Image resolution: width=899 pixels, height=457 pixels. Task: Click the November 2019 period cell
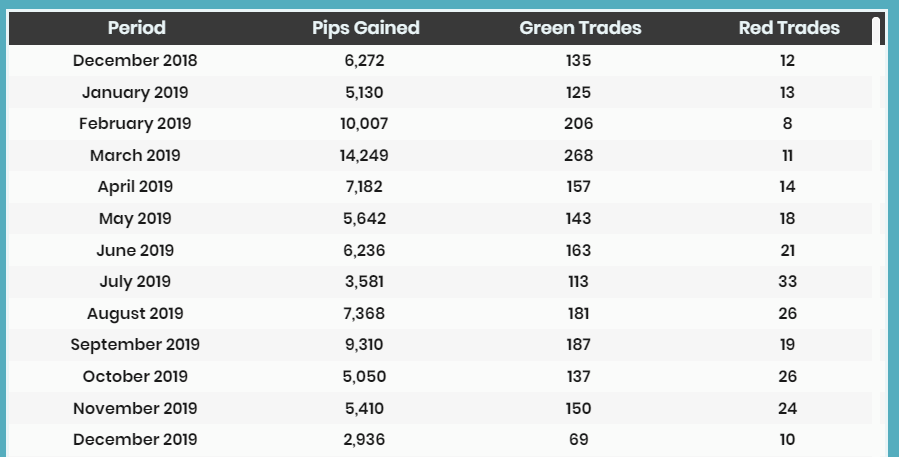[x=135, y=408]
